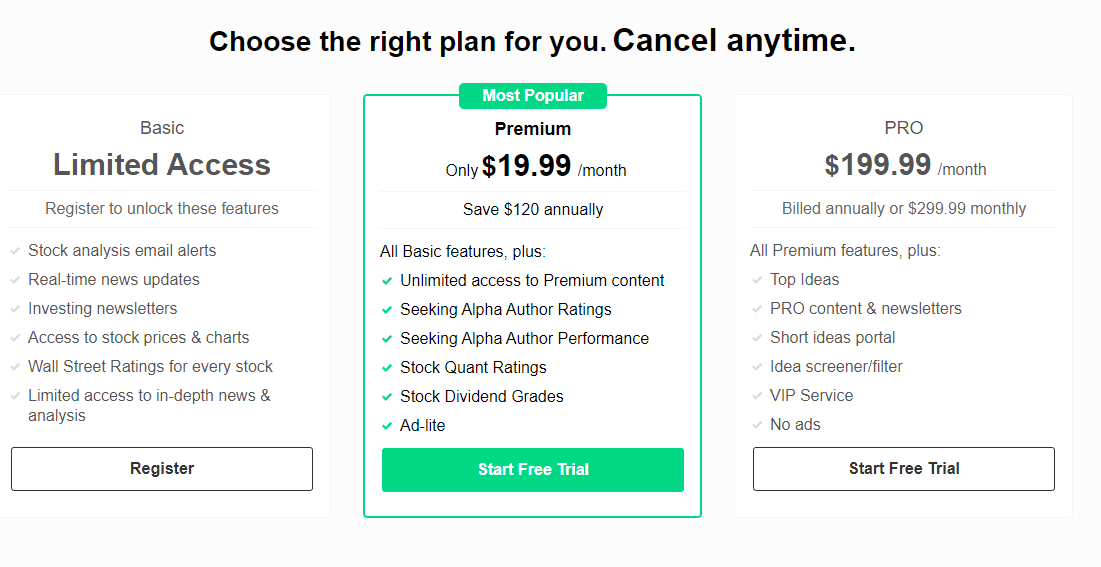The image size is (1101, 567).
Task: Start Free Trial for the PRO plan
Action: (904, 469)
